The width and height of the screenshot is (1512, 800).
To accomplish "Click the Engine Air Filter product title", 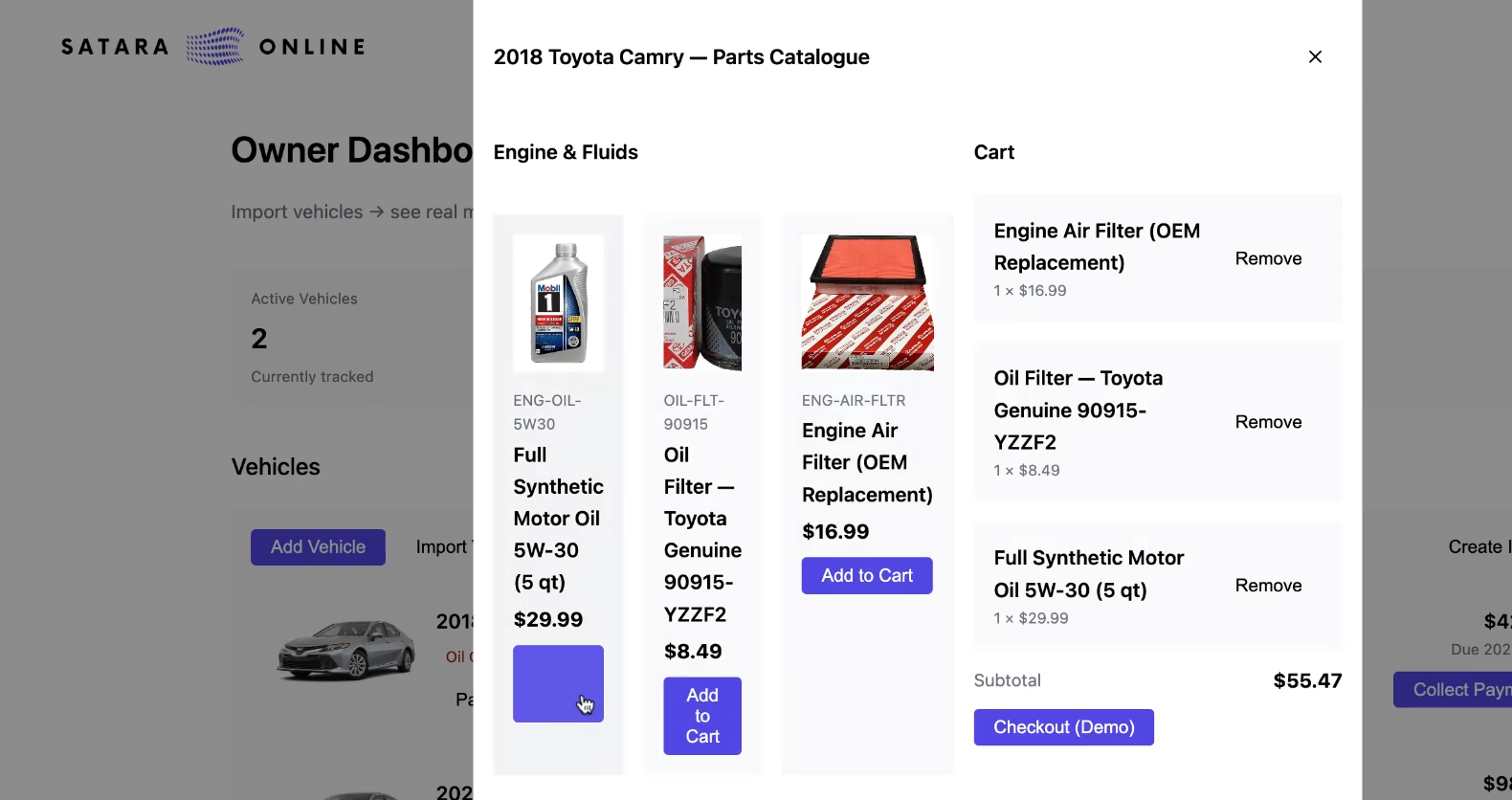I will pyautogui.click(x=867, y=462).
